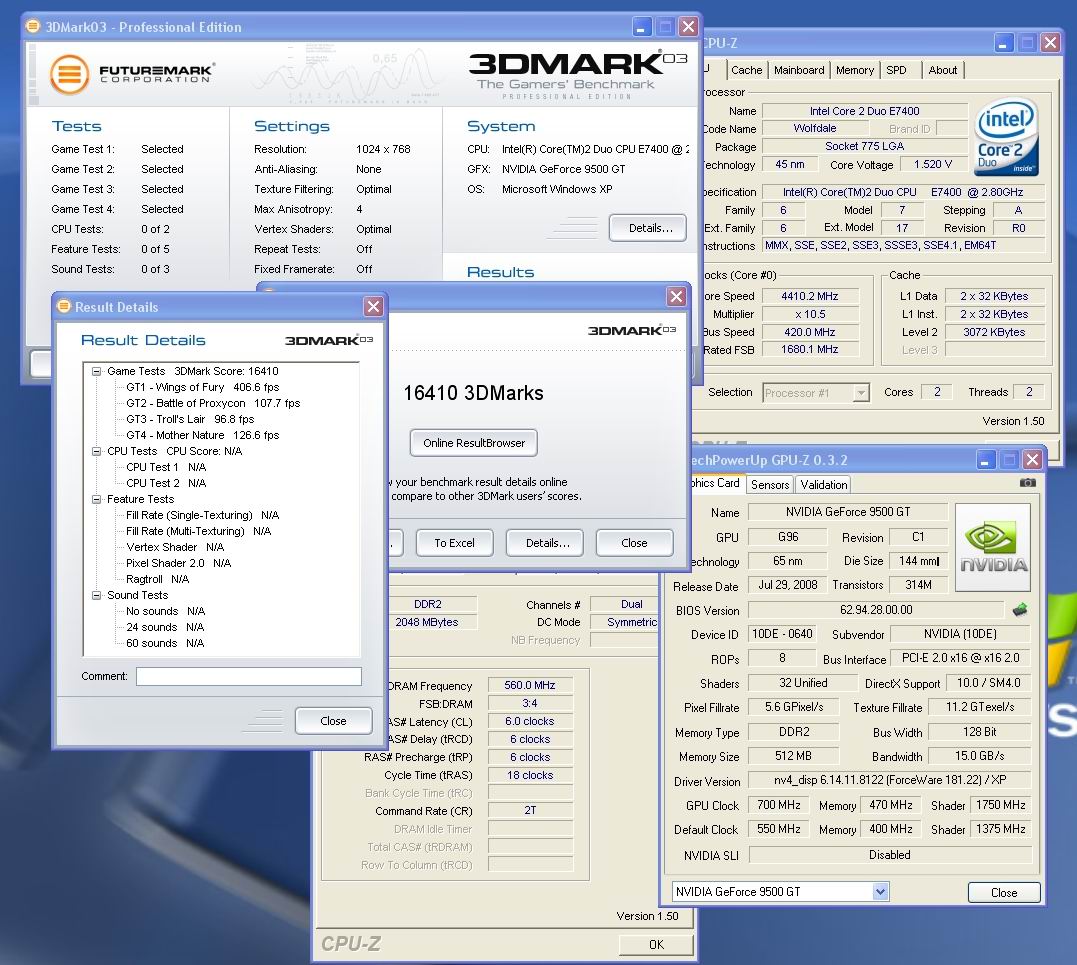The width and height of the screenshot is (1077, 965).
Task: Click the NVIDIA logo in GPU-Z
Action: click(993, 547)
